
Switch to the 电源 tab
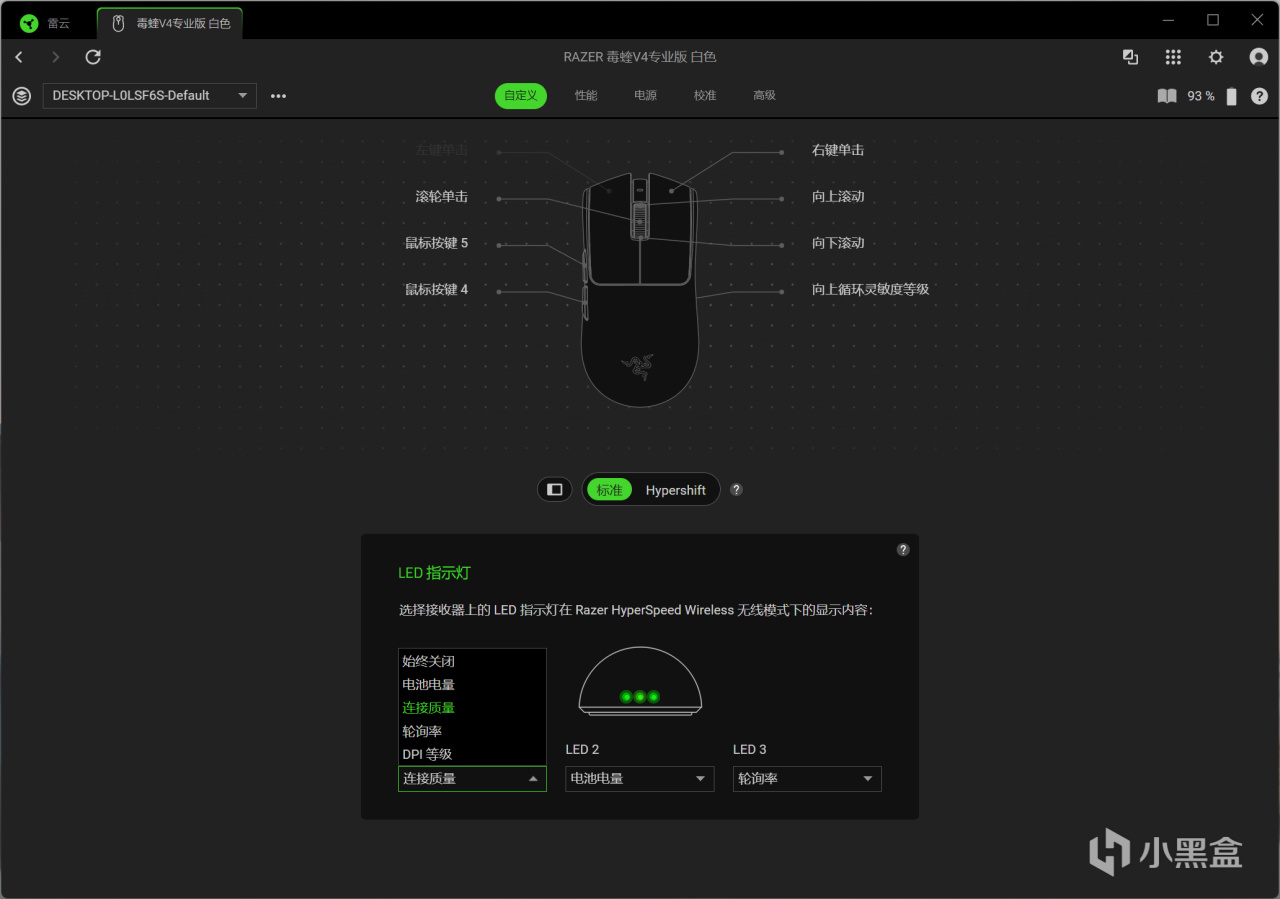(x=645, y=96)
